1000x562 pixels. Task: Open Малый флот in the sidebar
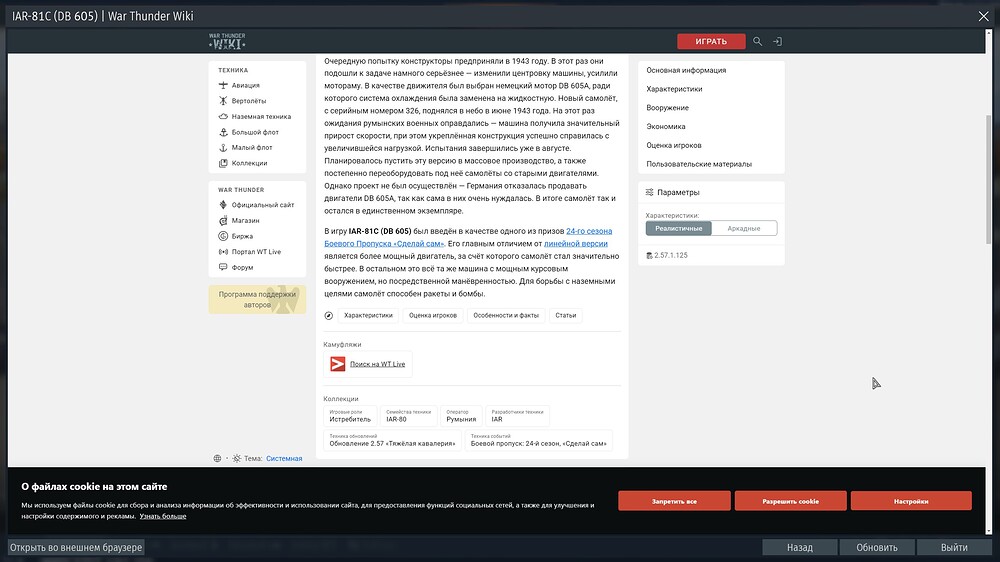pos(252,147)
